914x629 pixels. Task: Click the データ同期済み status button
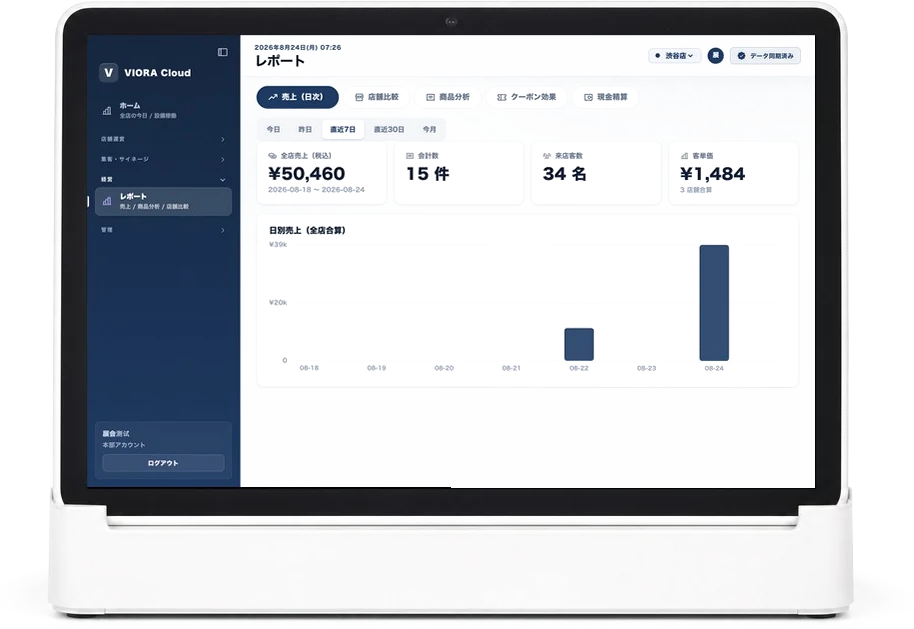765,56
